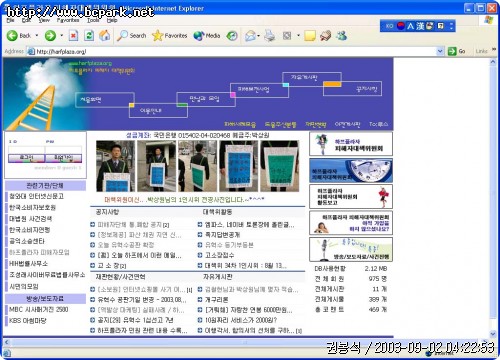This screenshot has width=500, height=360.
Task: Open the Favorites menu in the menu bar
Action: click(x=68, y=20)
